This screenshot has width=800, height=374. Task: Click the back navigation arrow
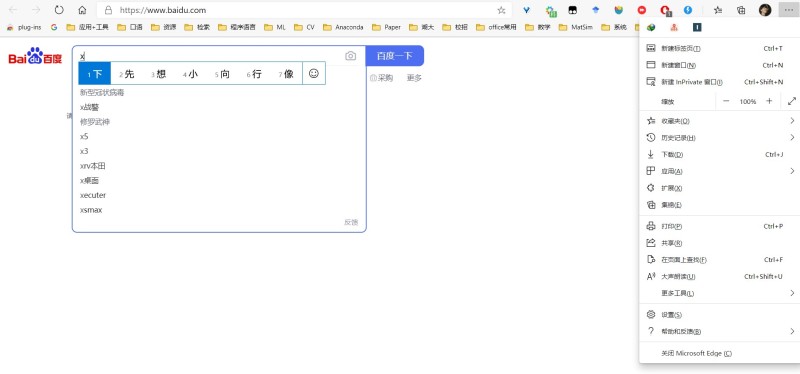[x=13, y=10]
